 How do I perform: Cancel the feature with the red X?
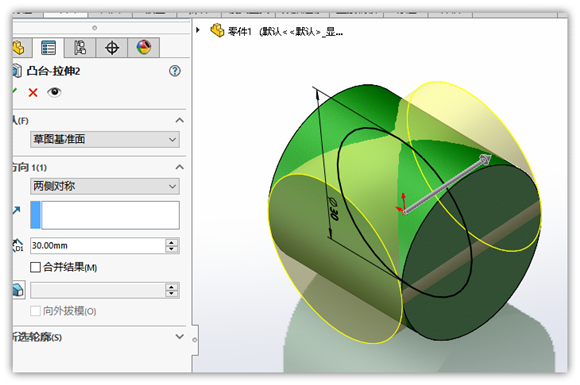click(x=33, y=92)
